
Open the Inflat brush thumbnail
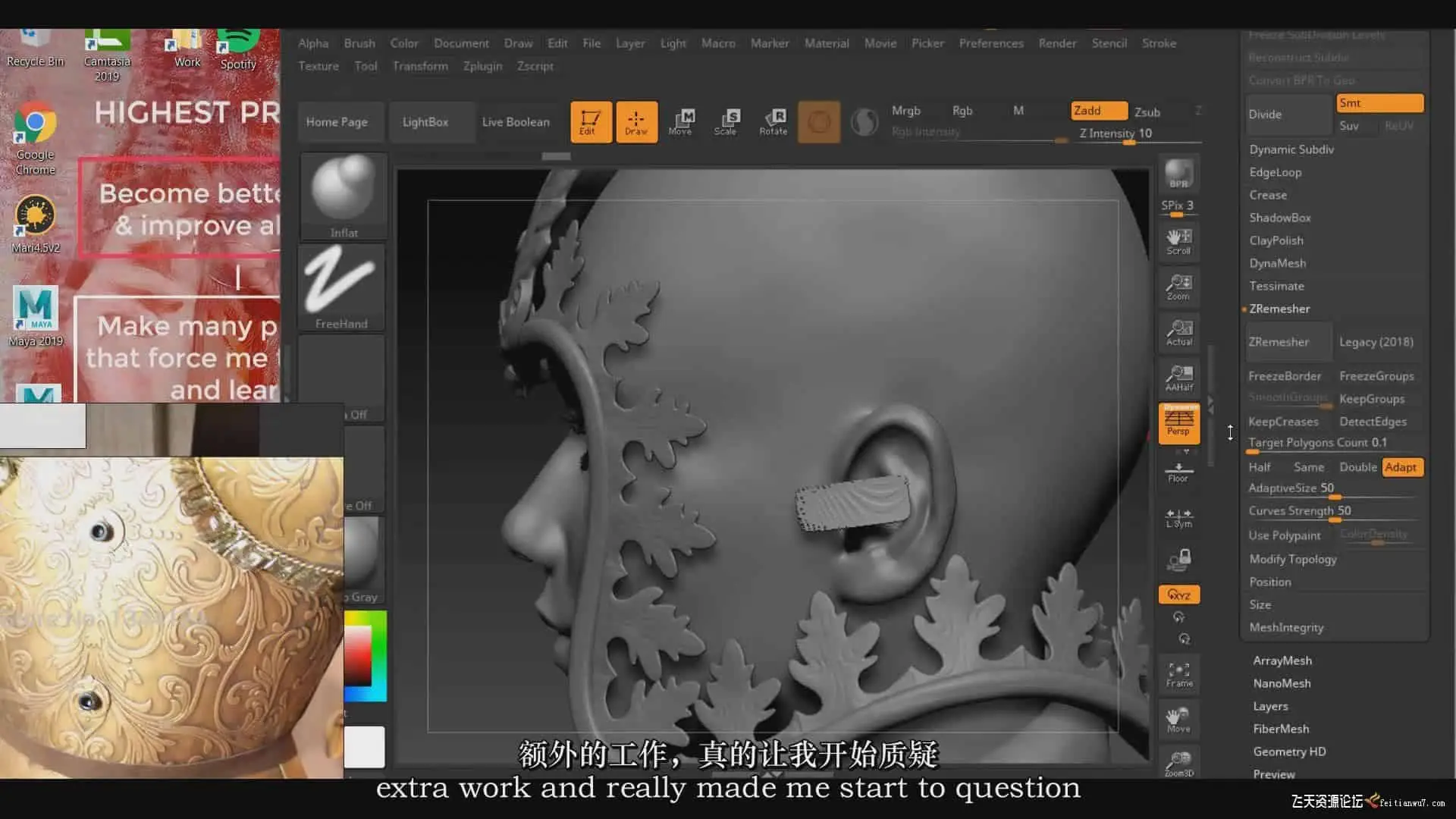tap(344, 196)
